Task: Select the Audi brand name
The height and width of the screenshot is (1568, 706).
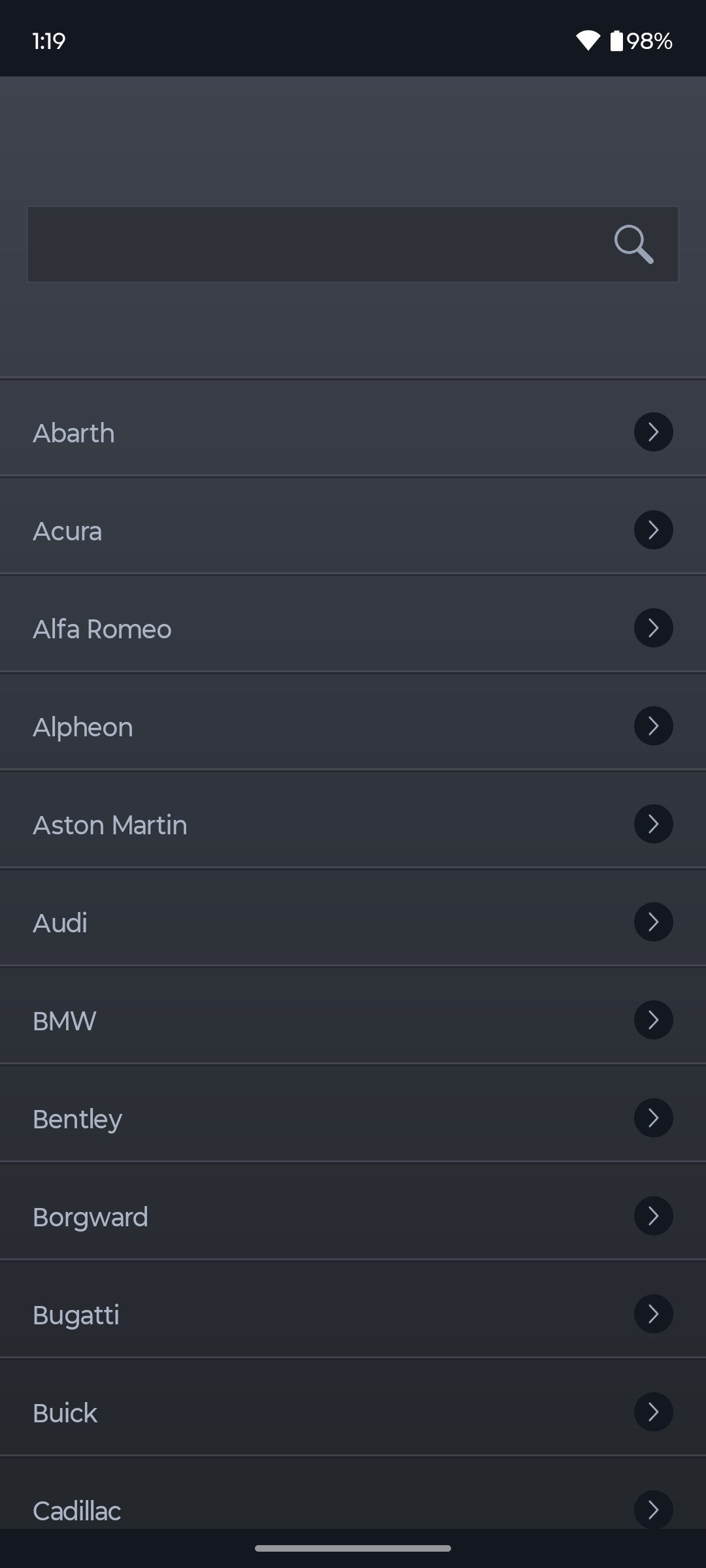Action: tap(60, 923)
